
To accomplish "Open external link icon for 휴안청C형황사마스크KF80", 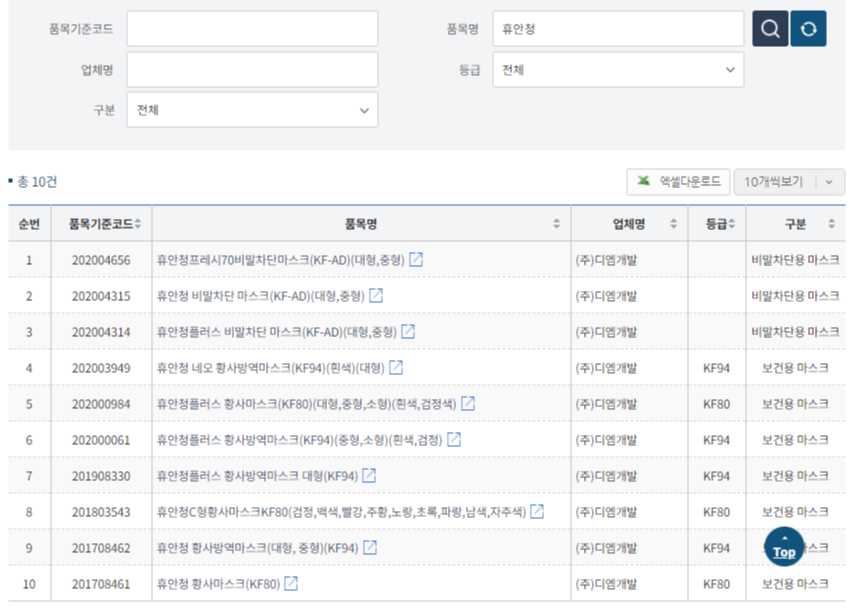I will tap(537, 511).
